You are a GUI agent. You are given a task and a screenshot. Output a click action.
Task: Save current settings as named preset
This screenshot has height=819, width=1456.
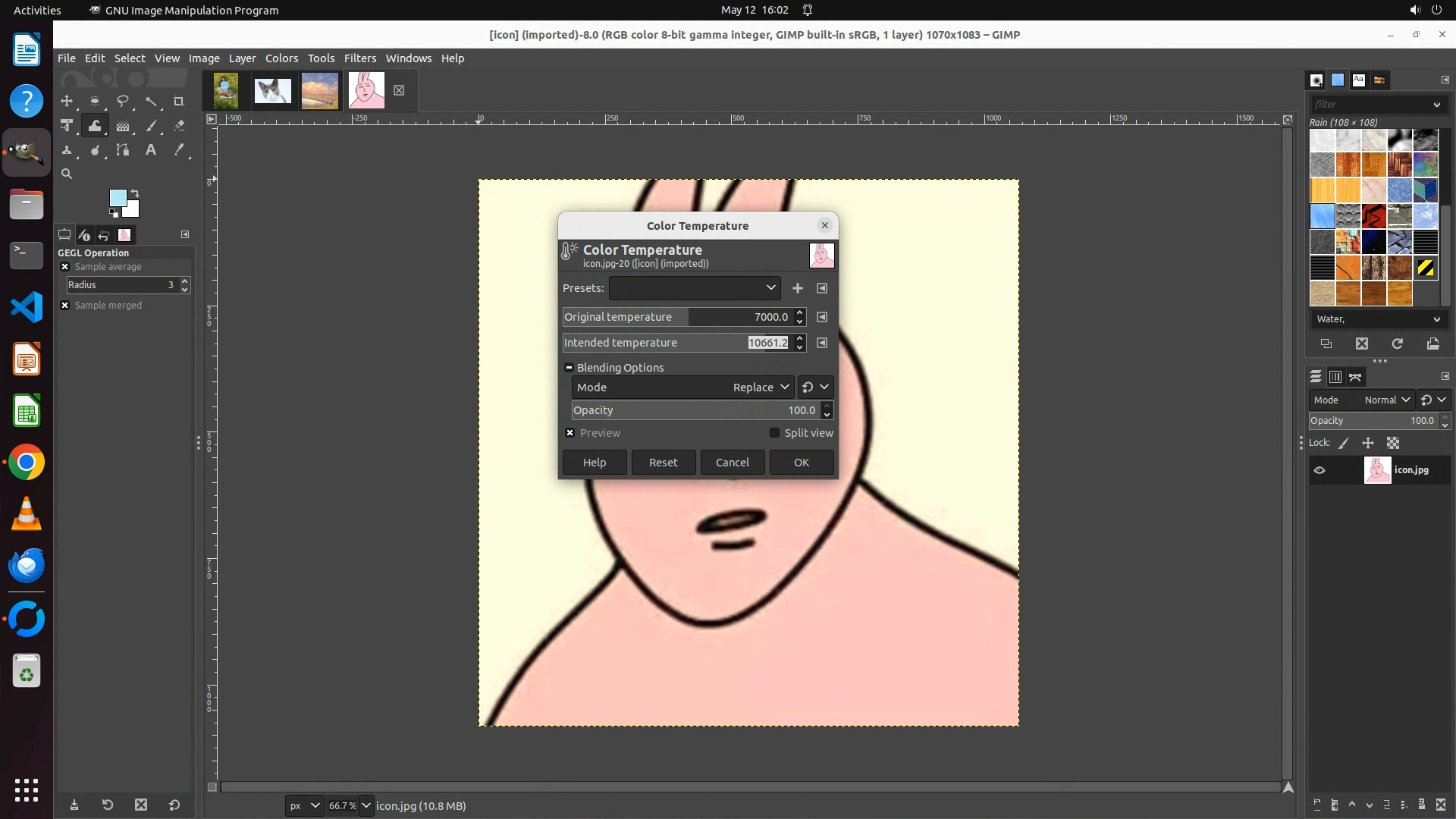[797, 288]
